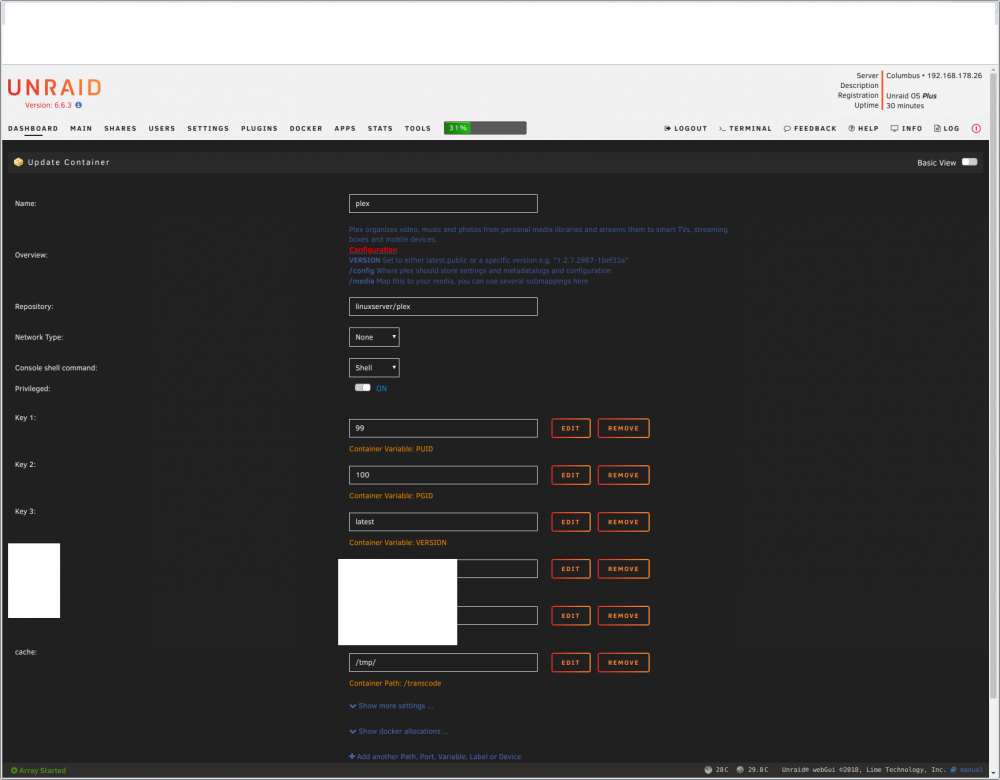This screenshot has height=780, width=1000.
Task: Remove the VERSION variable
Action: 624,522
